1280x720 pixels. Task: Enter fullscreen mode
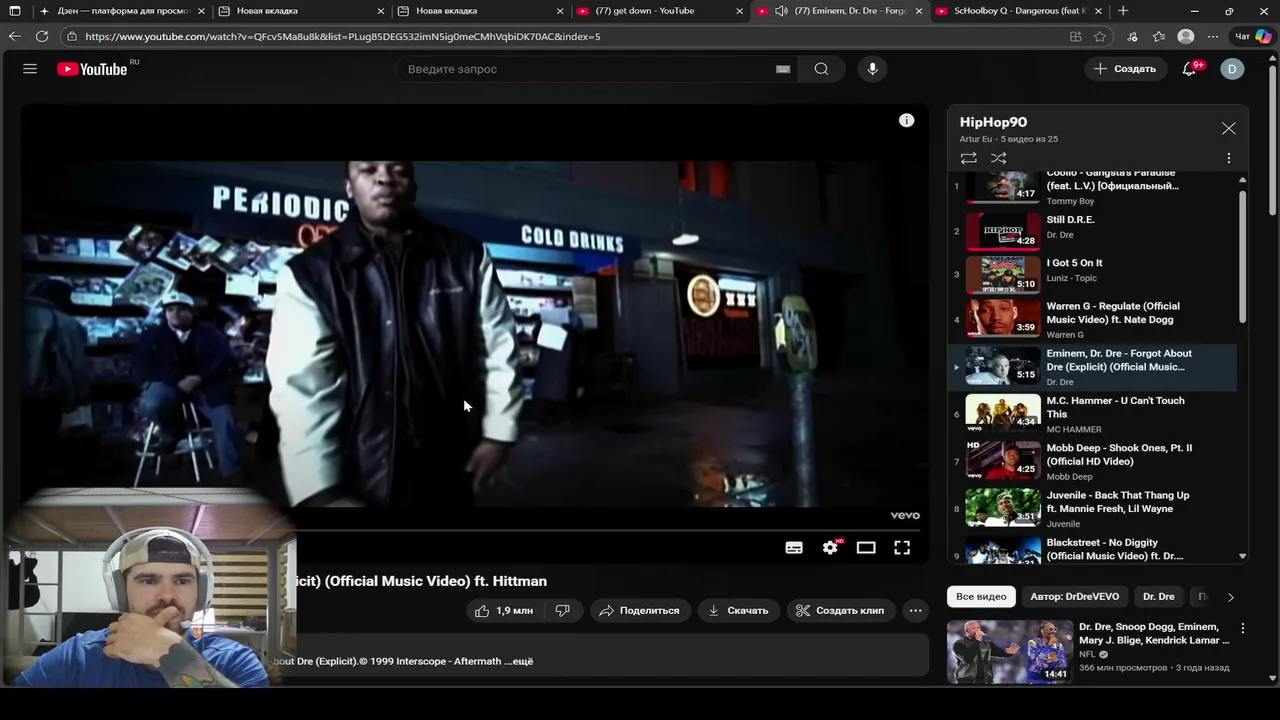click(x=902, y=547)
